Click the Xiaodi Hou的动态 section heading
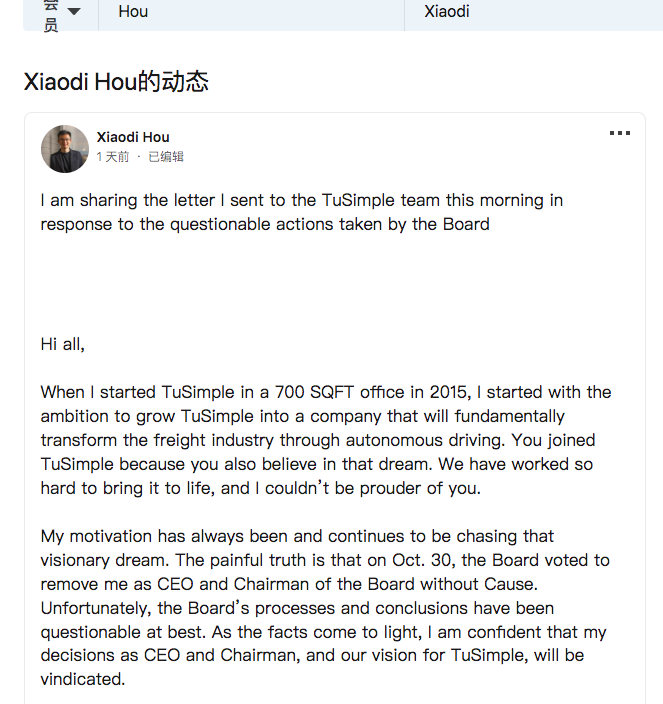Image resolution: width=663 pixels, height=704 pixels. [x=116, y=82]
